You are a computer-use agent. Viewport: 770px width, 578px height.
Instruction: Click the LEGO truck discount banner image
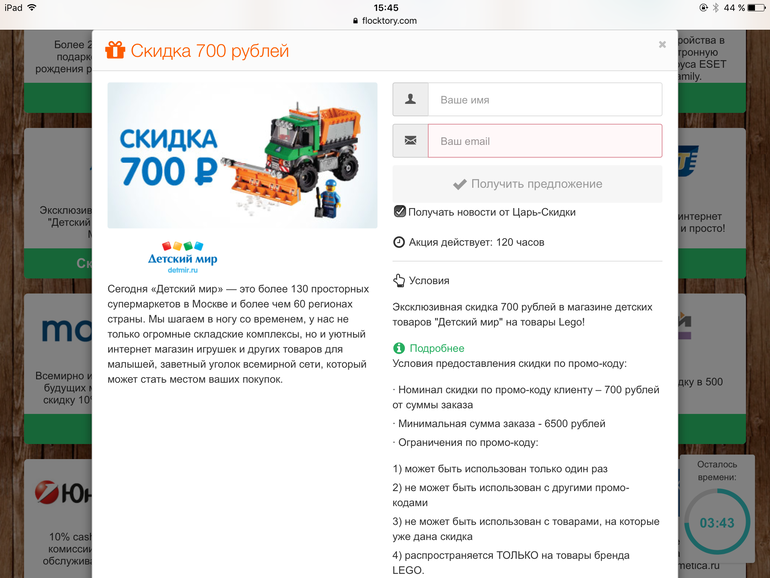tap(243, 155)
